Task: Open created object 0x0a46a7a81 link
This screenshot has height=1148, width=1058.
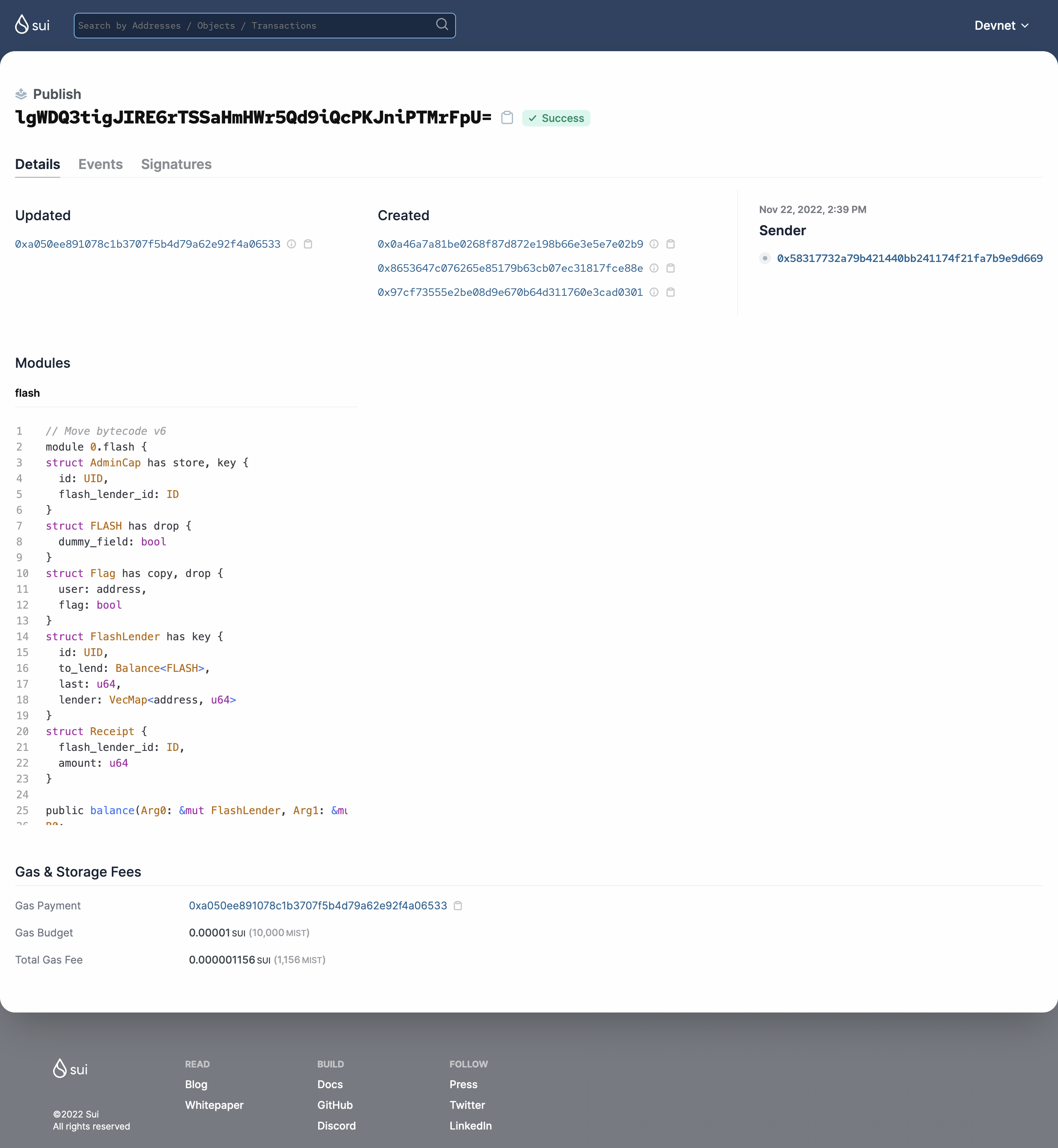Action: pos(509,244)
